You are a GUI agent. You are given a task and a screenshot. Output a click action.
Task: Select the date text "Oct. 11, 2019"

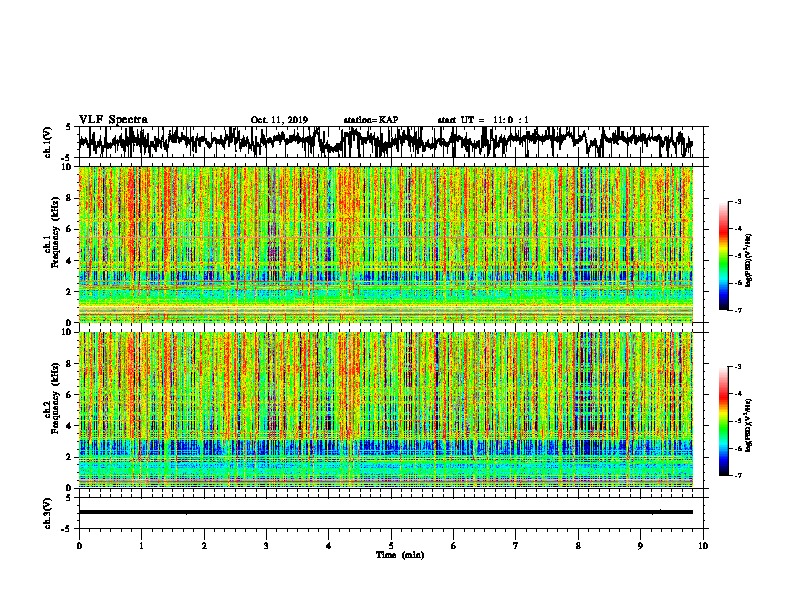click(279, 120)
